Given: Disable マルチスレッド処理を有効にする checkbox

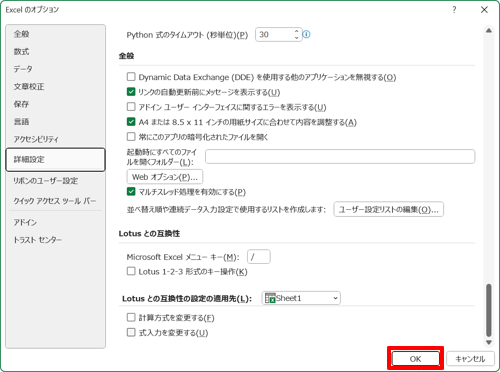Looking at the screenshot, I should pyautogui.click(x=131, y=192).
